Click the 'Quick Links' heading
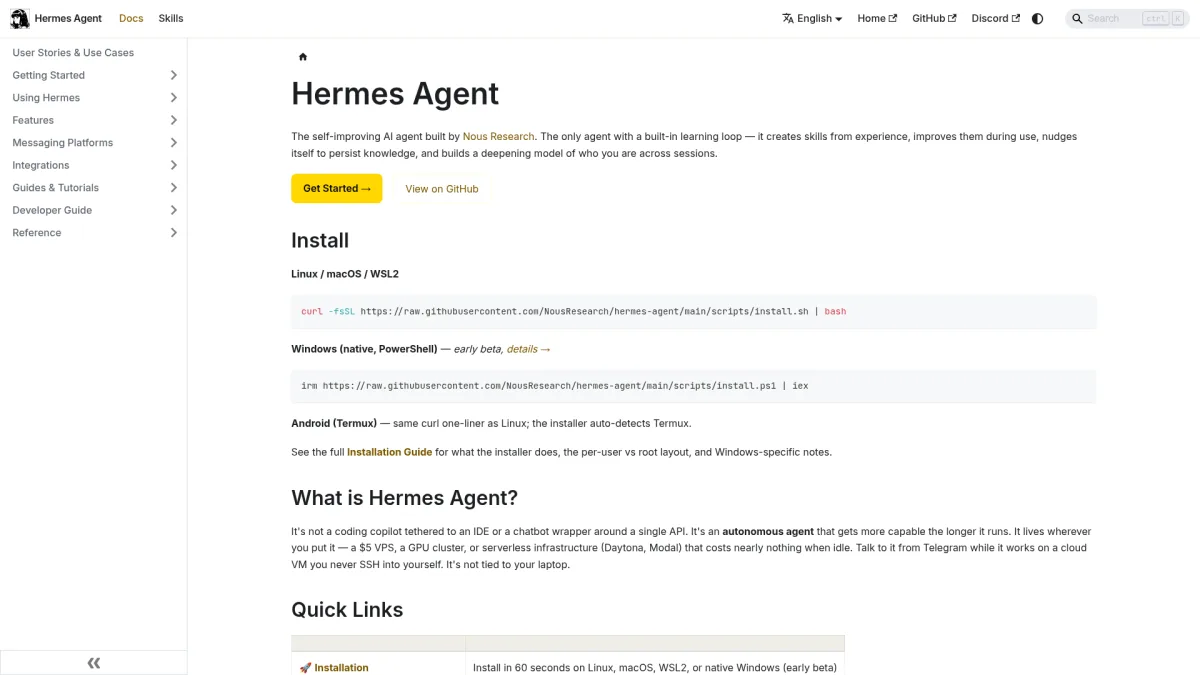The height and width of the screenshot is (675, 1200). tap(347, 610)
